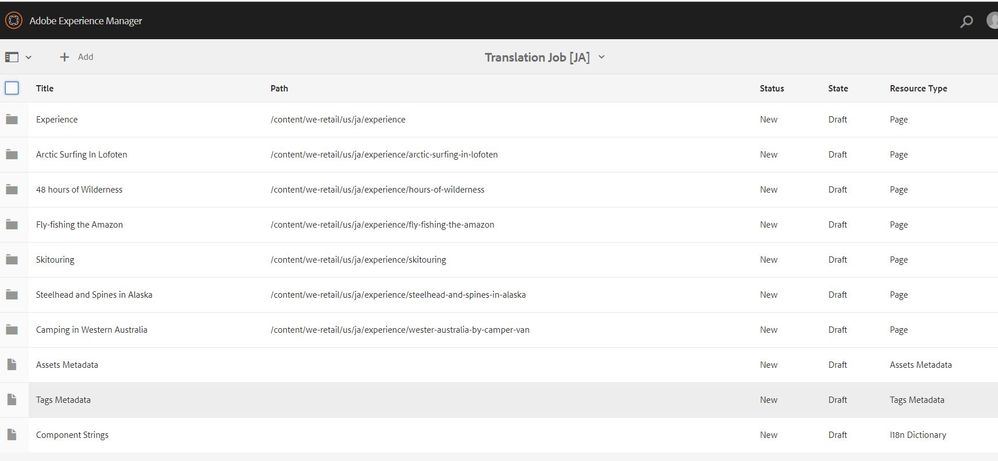Viewport: 998px width, 461px height.
Task: Click the Resource Type column header
Action: click(x=918, y=89)
